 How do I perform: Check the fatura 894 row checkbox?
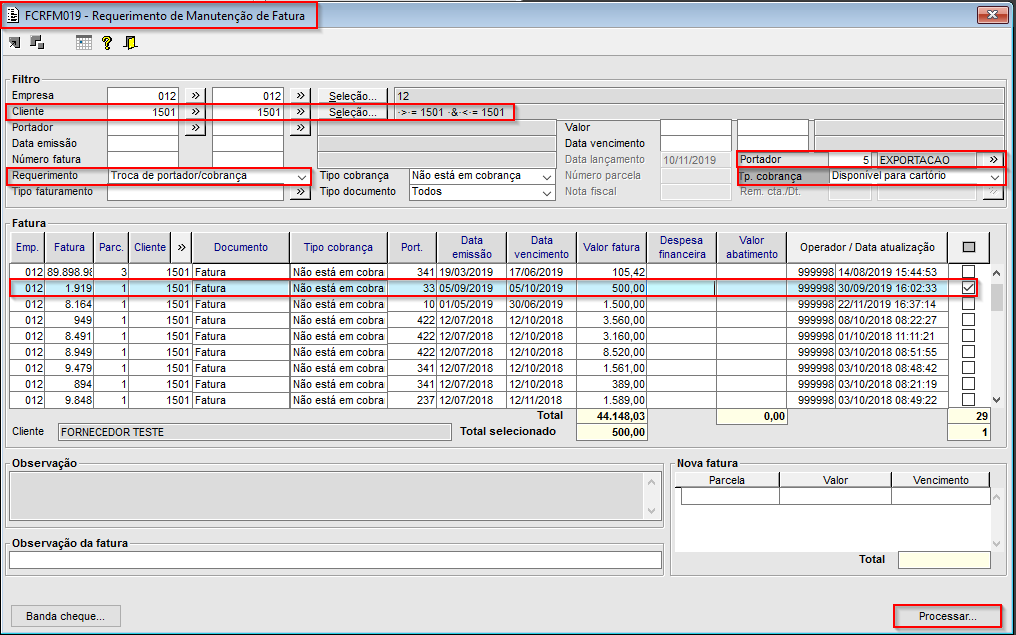click(968, 384)
